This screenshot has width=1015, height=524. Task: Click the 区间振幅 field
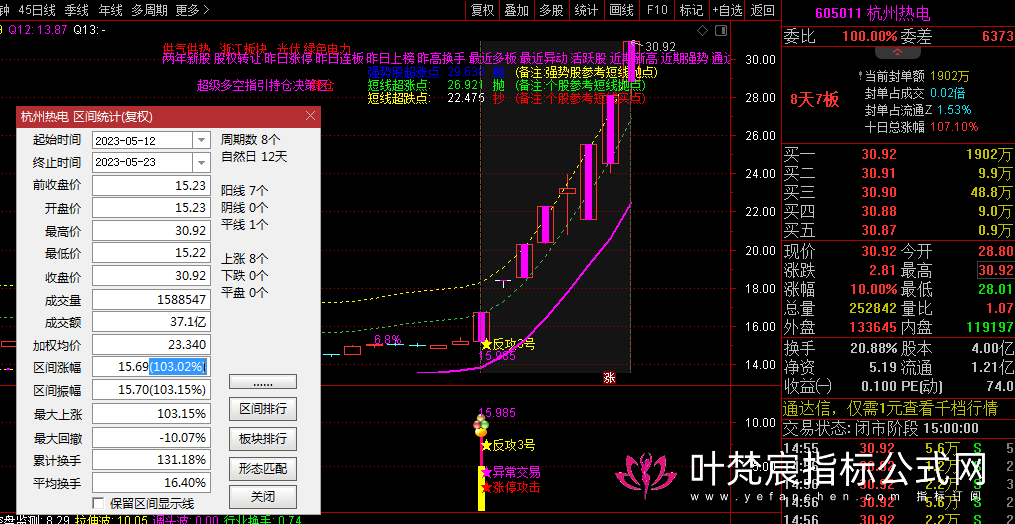tap(151, 390)
